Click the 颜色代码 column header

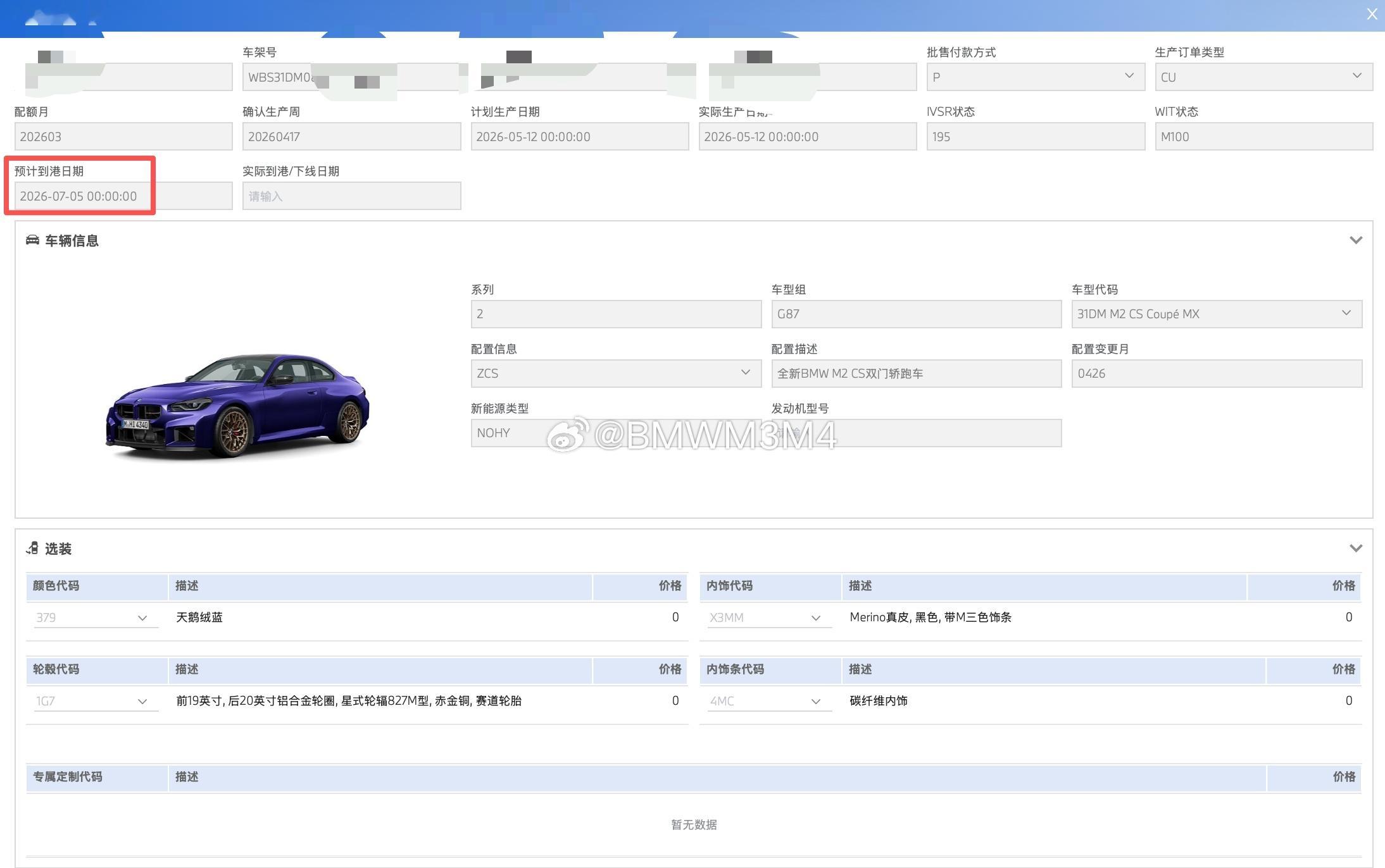97,586
